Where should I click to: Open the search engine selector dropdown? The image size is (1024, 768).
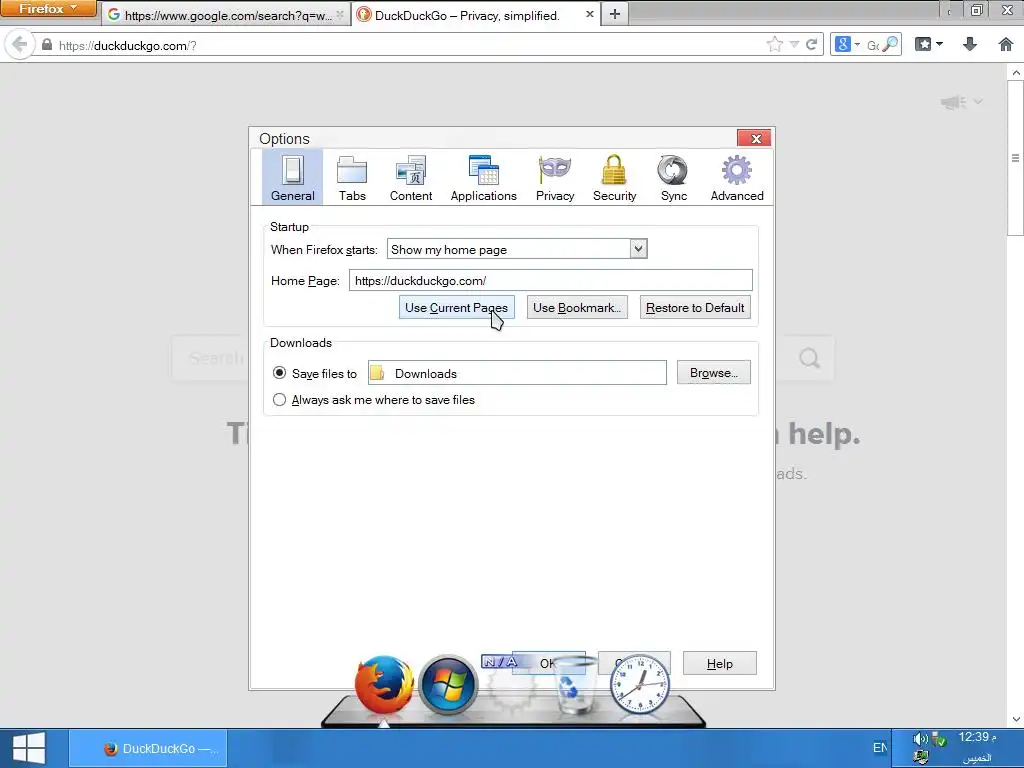(847, 44)
